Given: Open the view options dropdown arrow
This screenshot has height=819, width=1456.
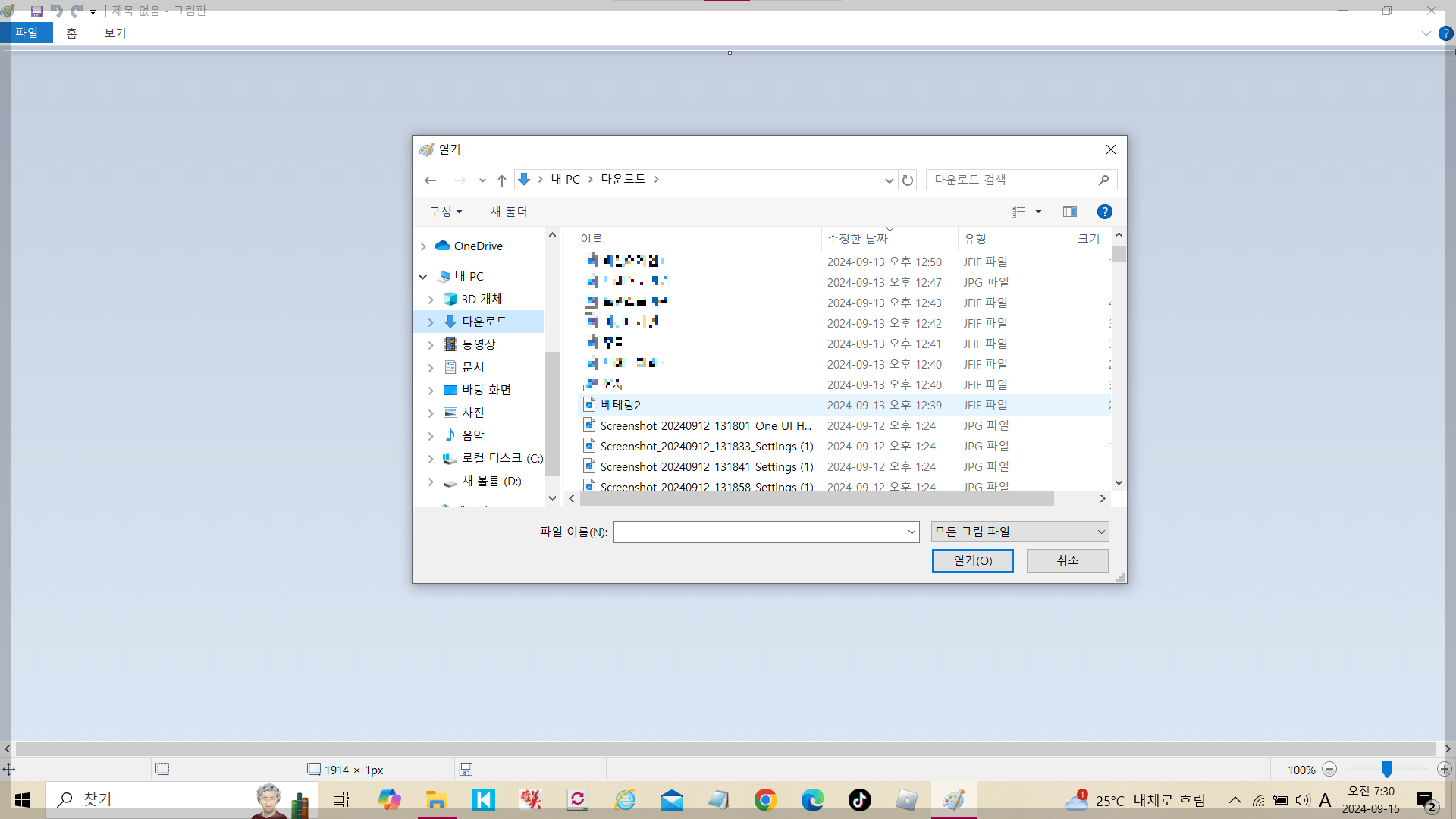Looking at the screenshot, I should point(1038,212).
